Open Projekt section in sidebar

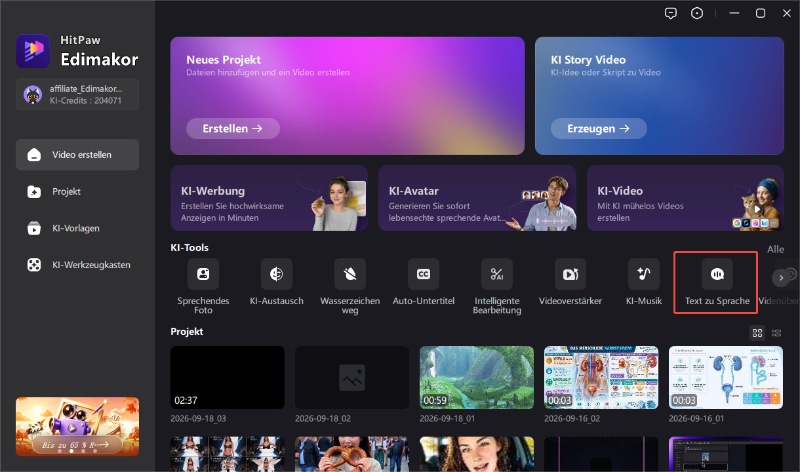[78, 191]
